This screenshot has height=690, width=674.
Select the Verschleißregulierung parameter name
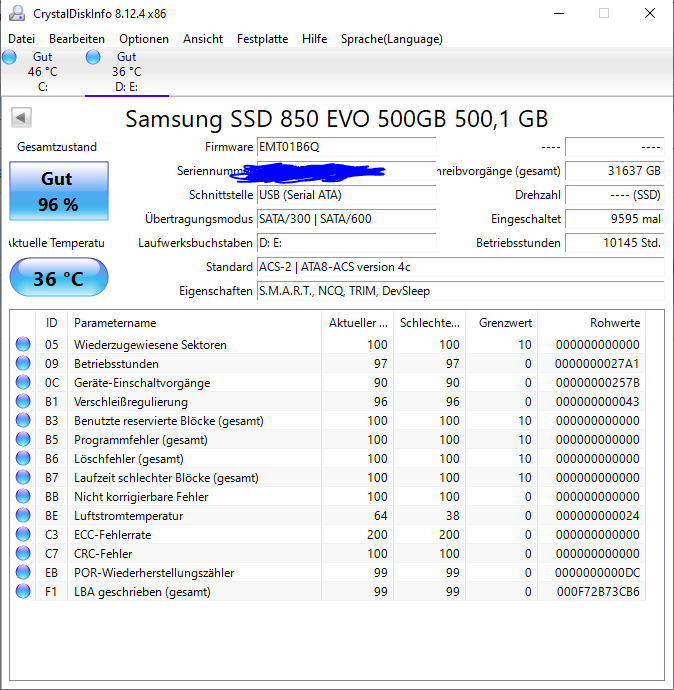pos(131,402)
